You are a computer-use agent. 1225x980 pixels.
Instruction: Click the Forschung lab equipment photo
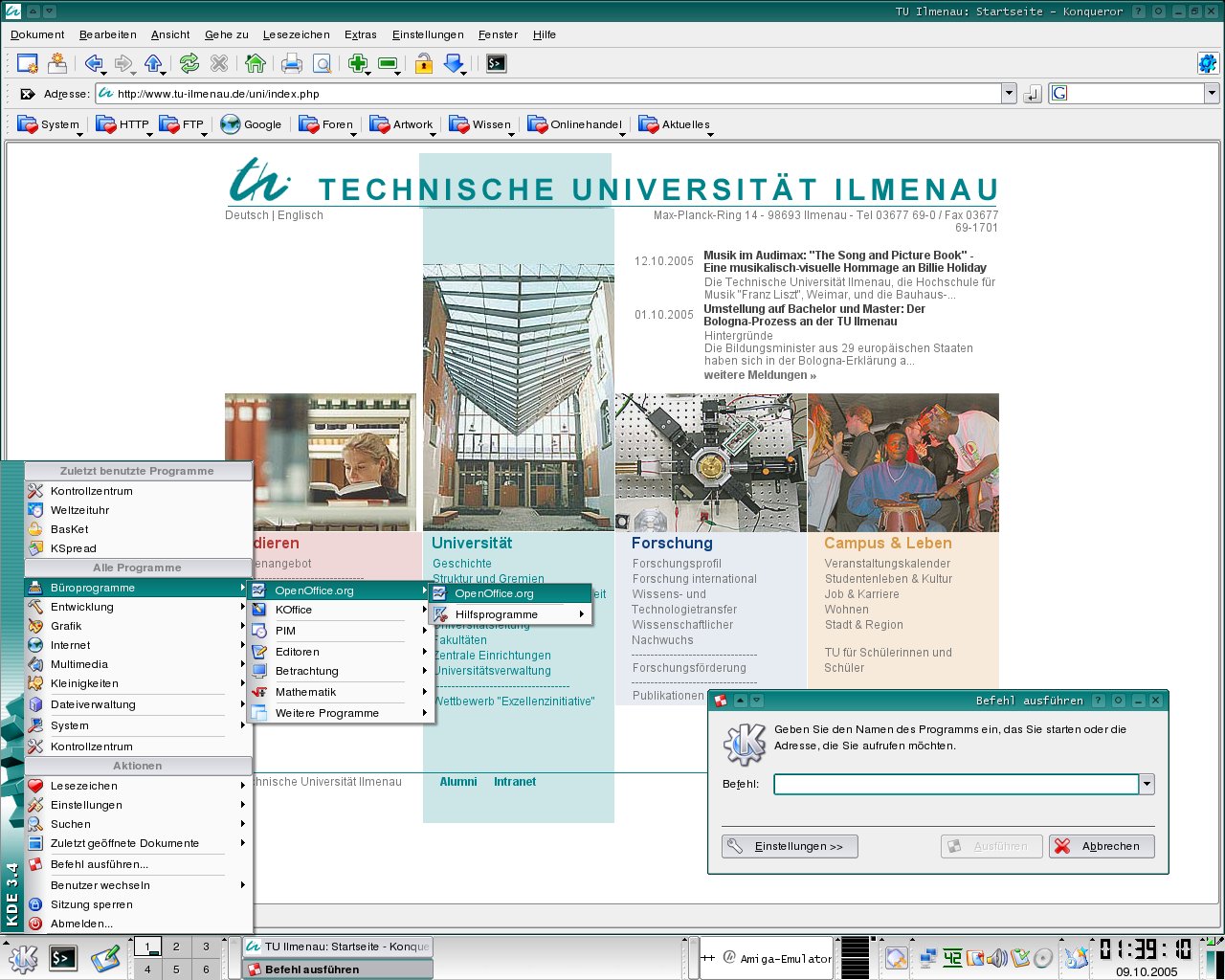click(711, 462)
